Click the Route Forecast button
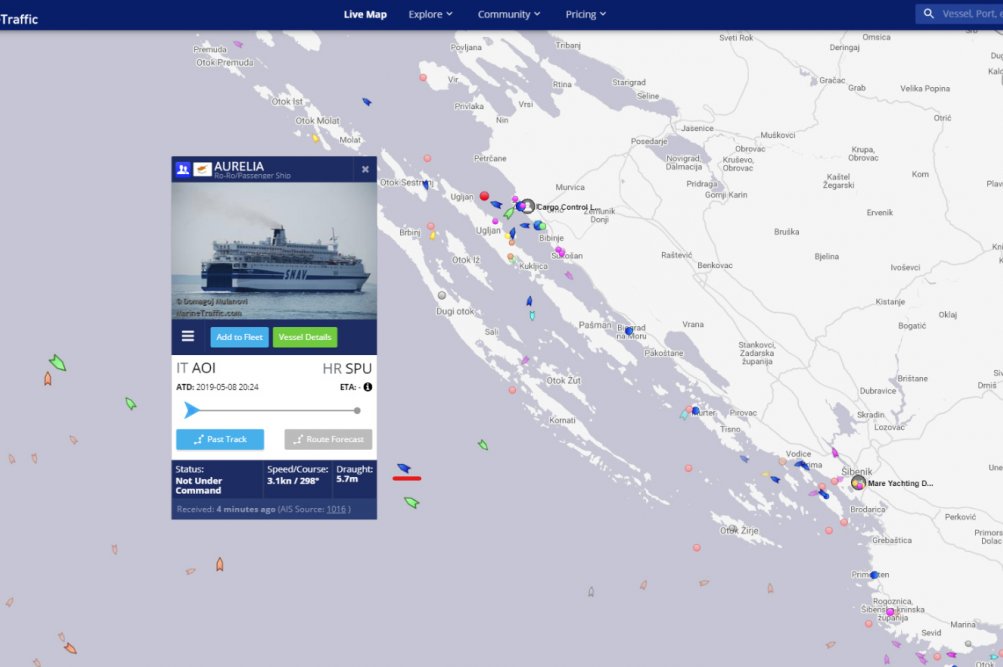The image size is (1003, 667). [x=328, y=439]
